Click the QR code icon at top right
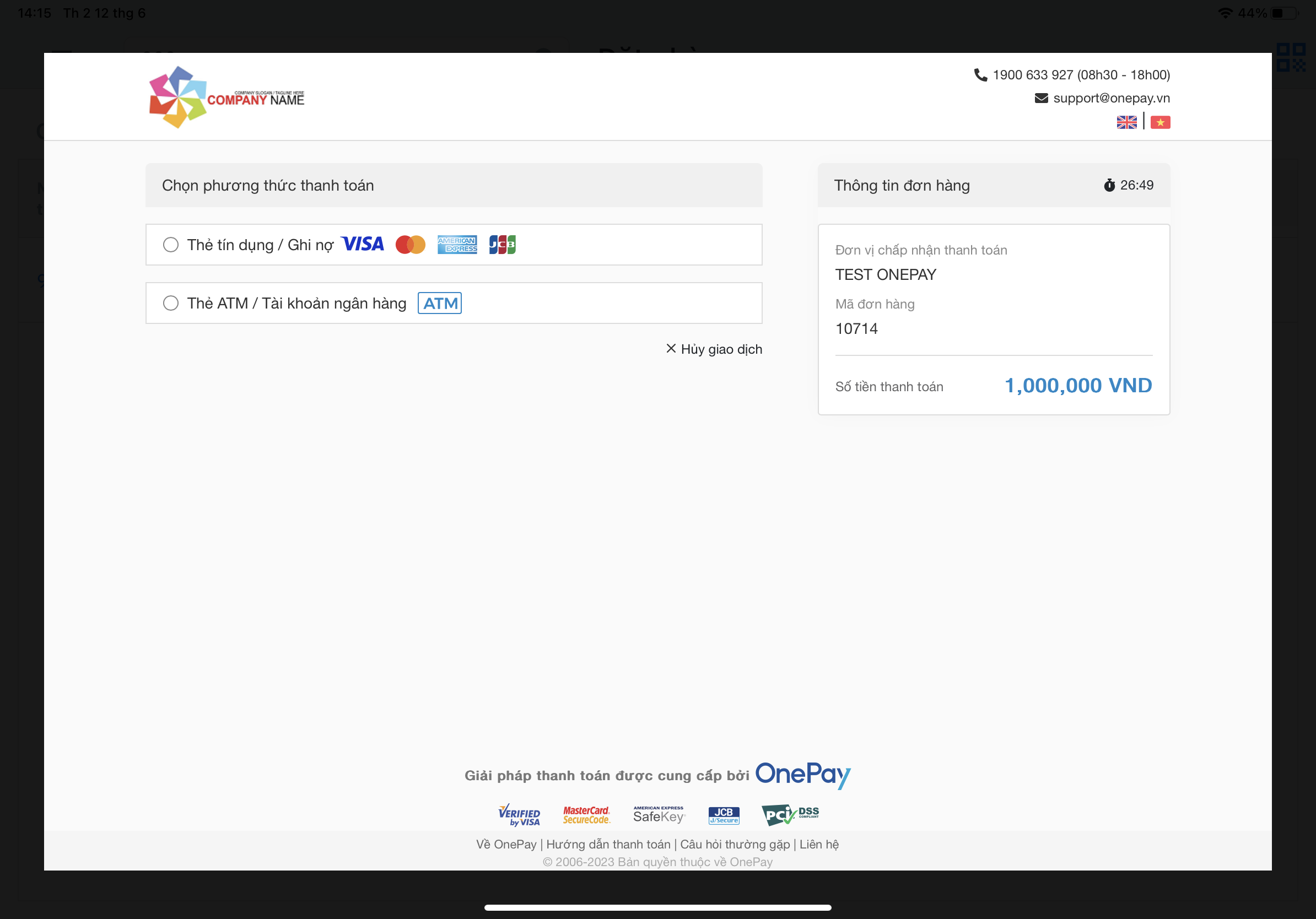The image size is (1316, 919). point(1291,57)
